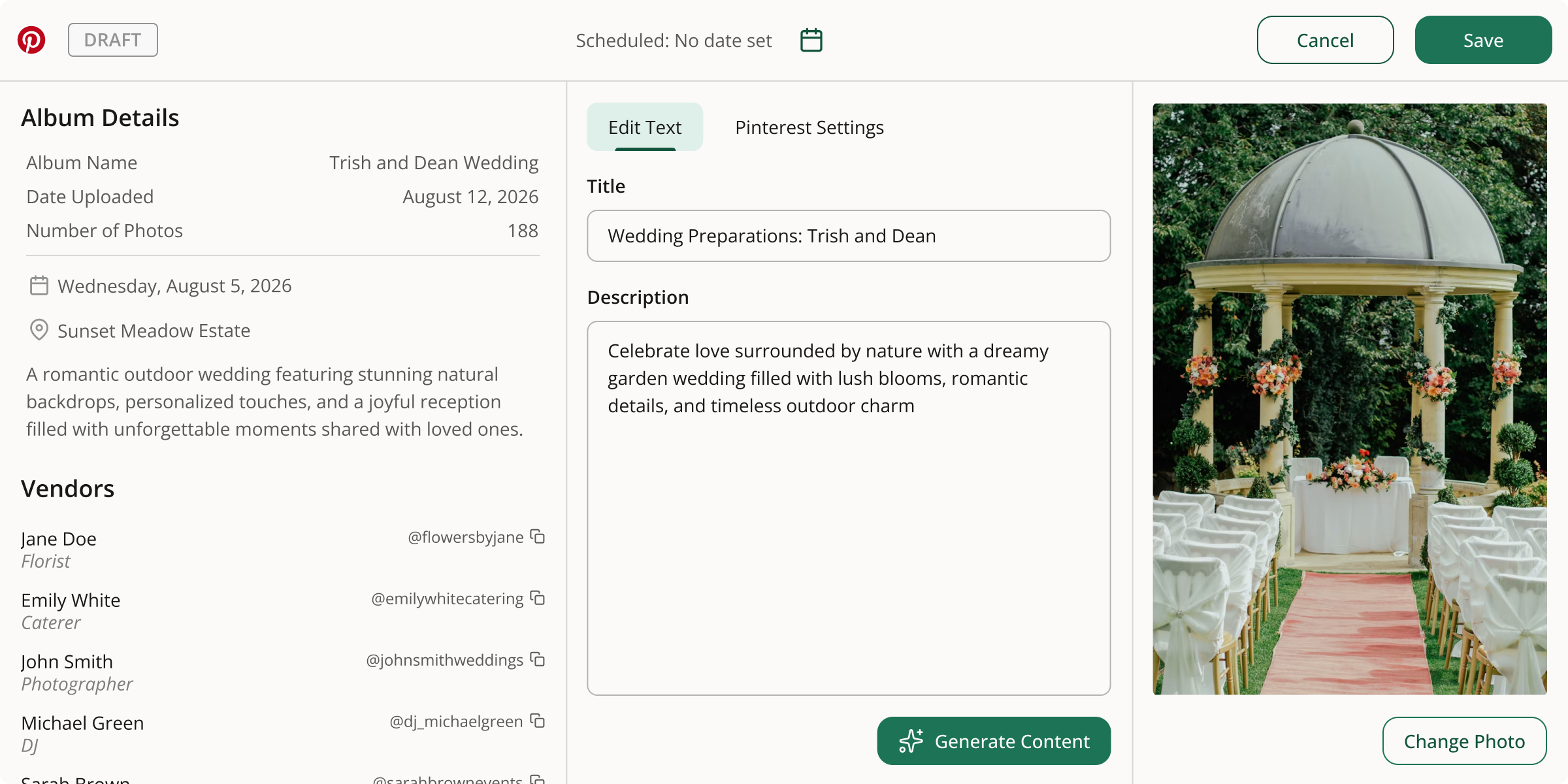The height and width of the screenshot is (784, 1568).
Task: Click 'Wednesday, August 5, 2026' event date
Action: [174, 286]
